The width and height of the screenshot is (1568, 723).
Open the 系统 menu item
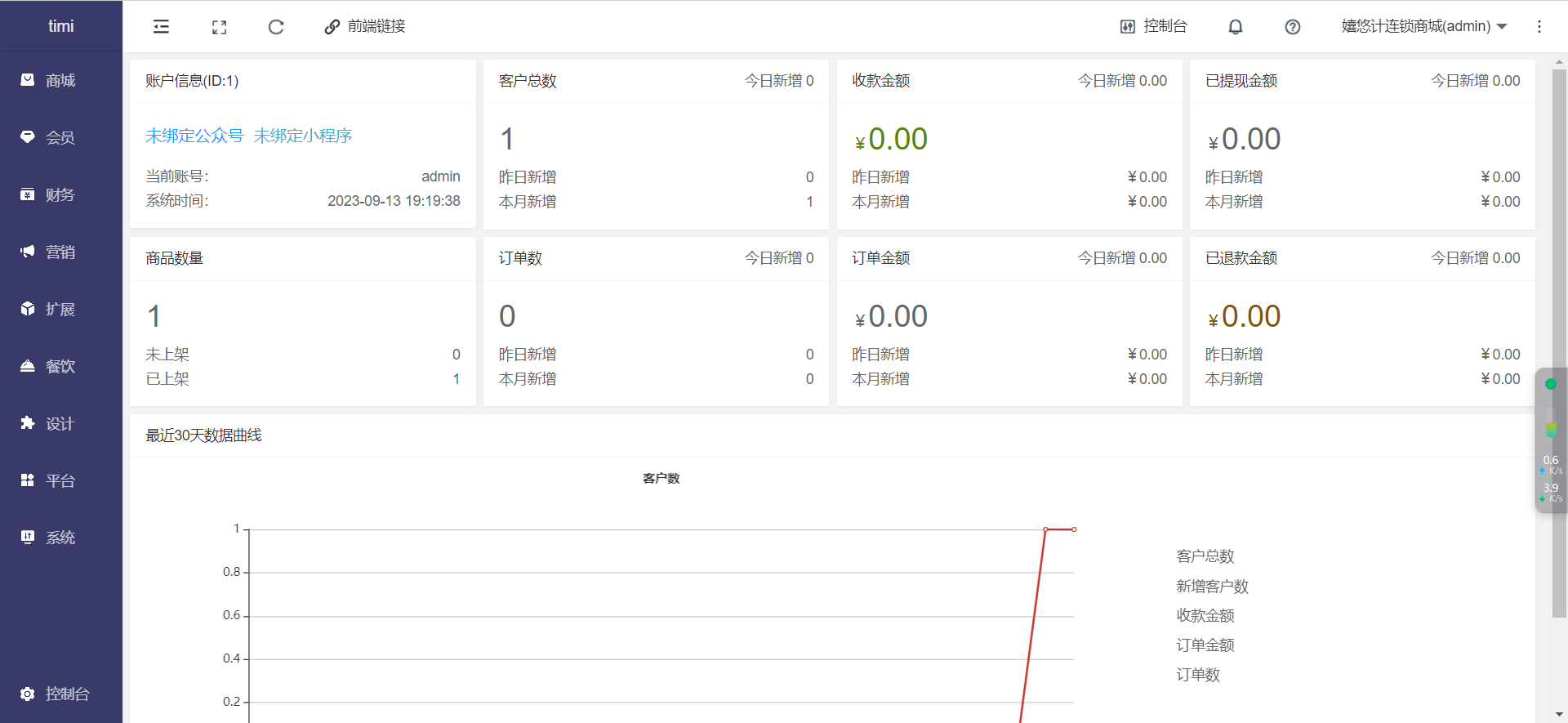61,538
